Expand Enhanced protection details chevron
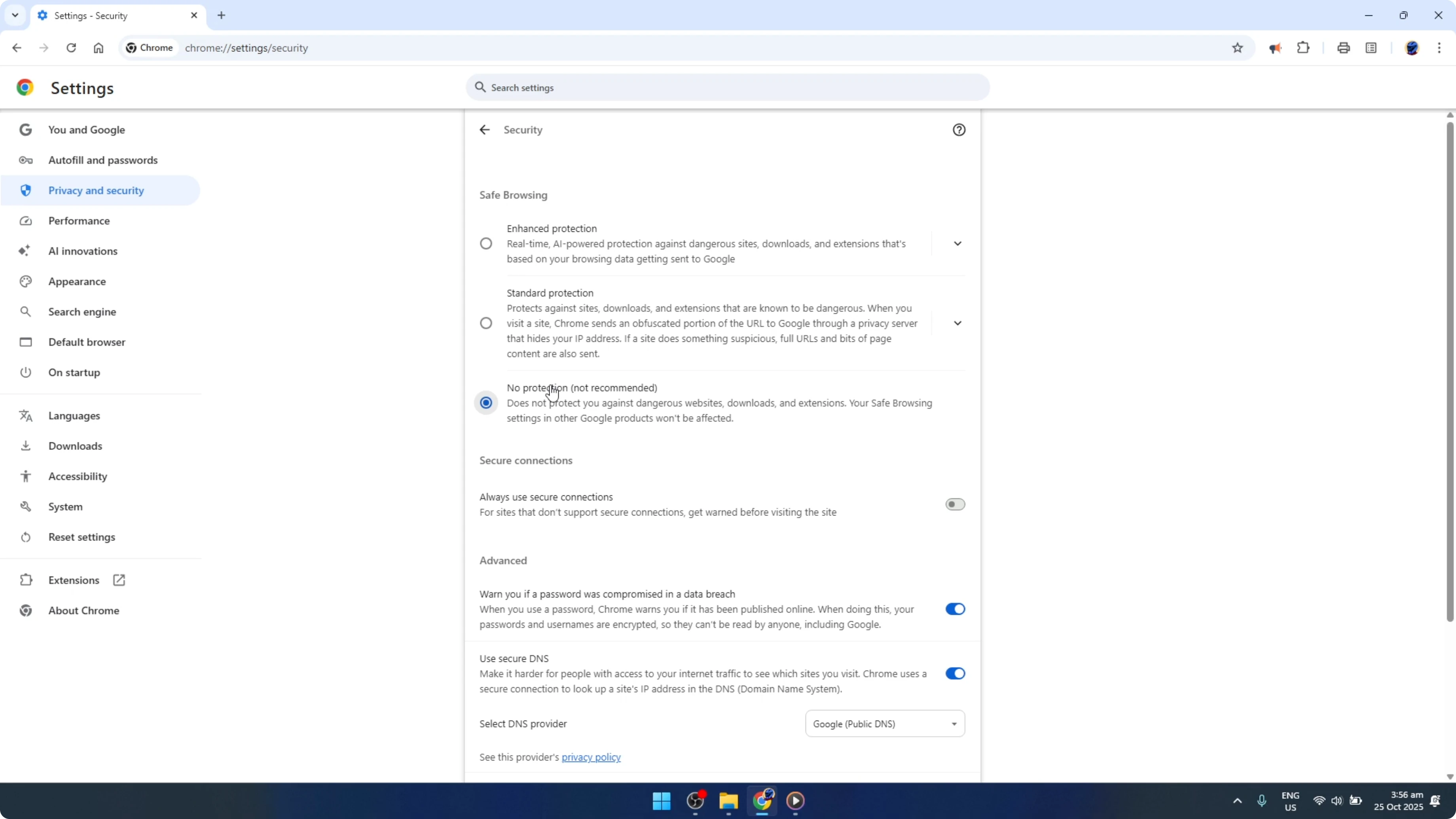 point(958,243)
